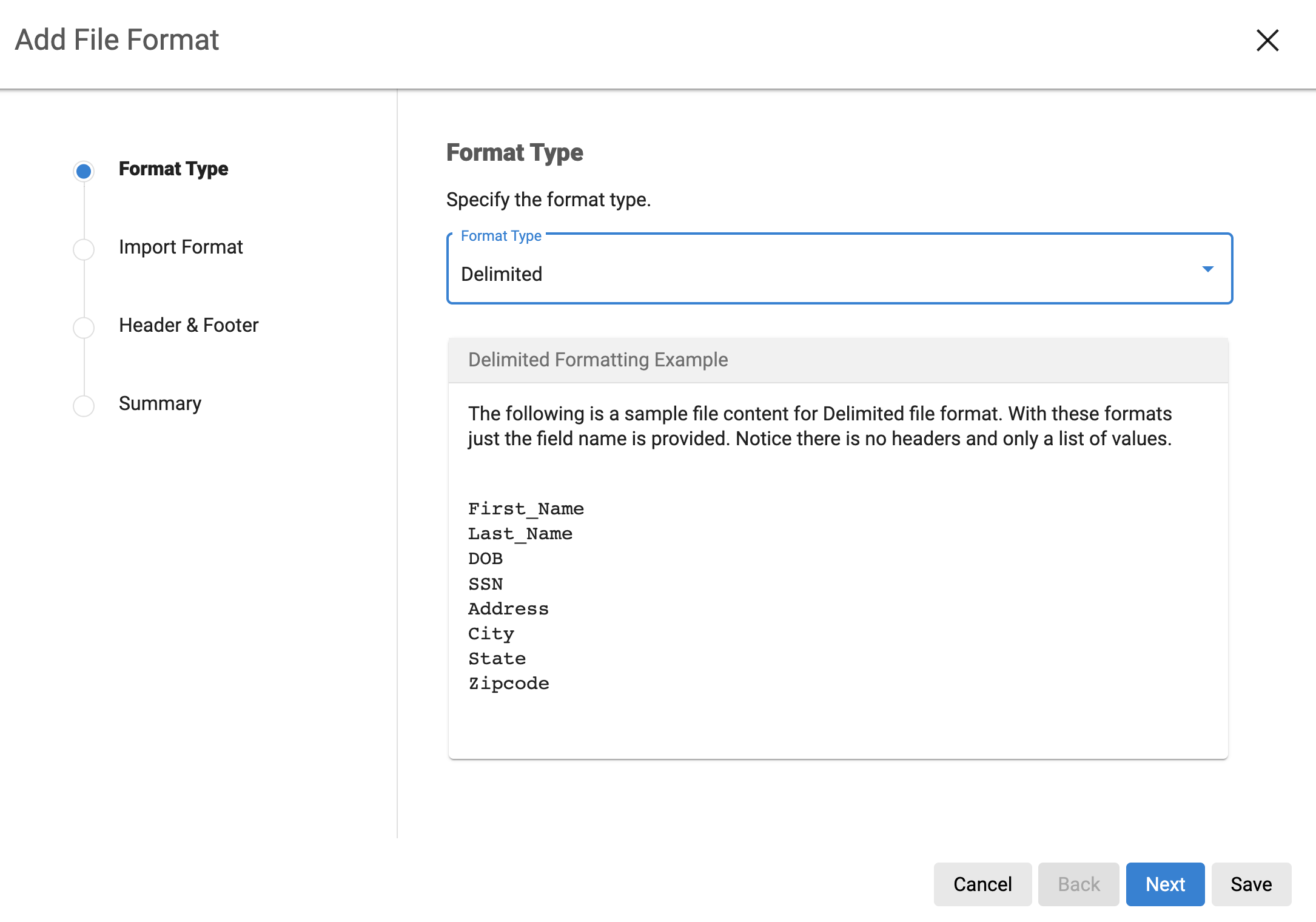Click the Format Type floating field label

(x=501, y=236)
